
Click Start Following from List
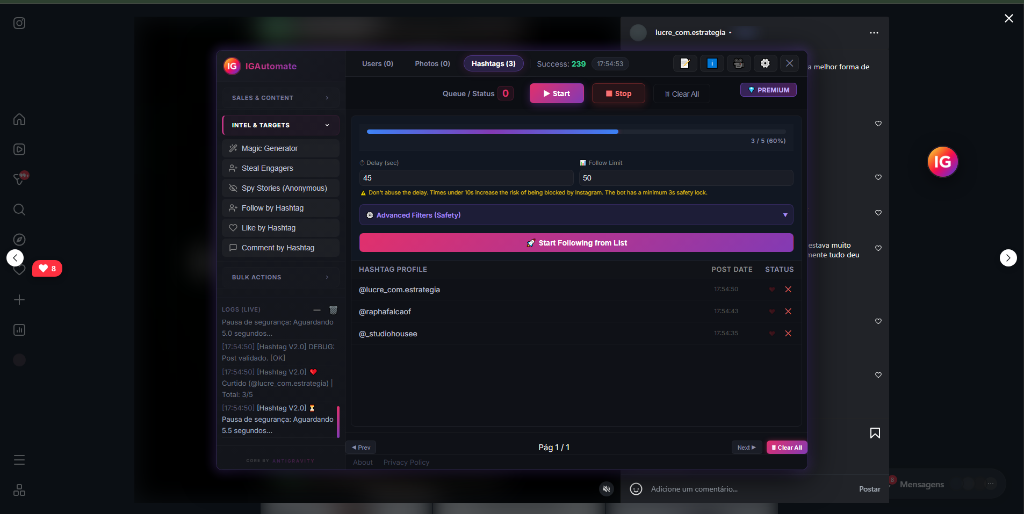576,243
